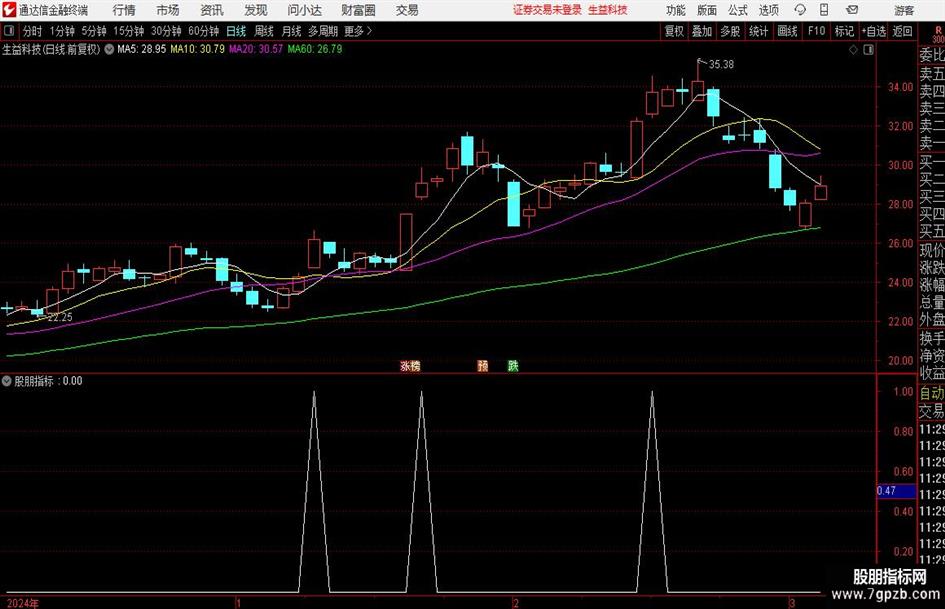Switch to the 5分钟 period
This screenshot has width=945, height=609.
point(94,31)
